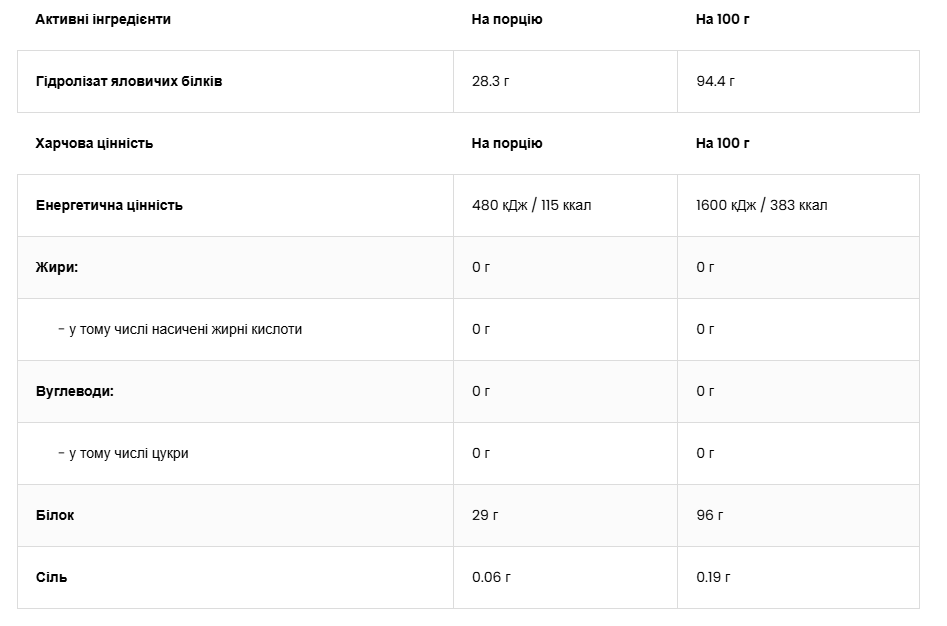This screenshot has width=947, height=626.
Task: Click the 94.4 г per-100g value
Action: click(x=716, y=81)
